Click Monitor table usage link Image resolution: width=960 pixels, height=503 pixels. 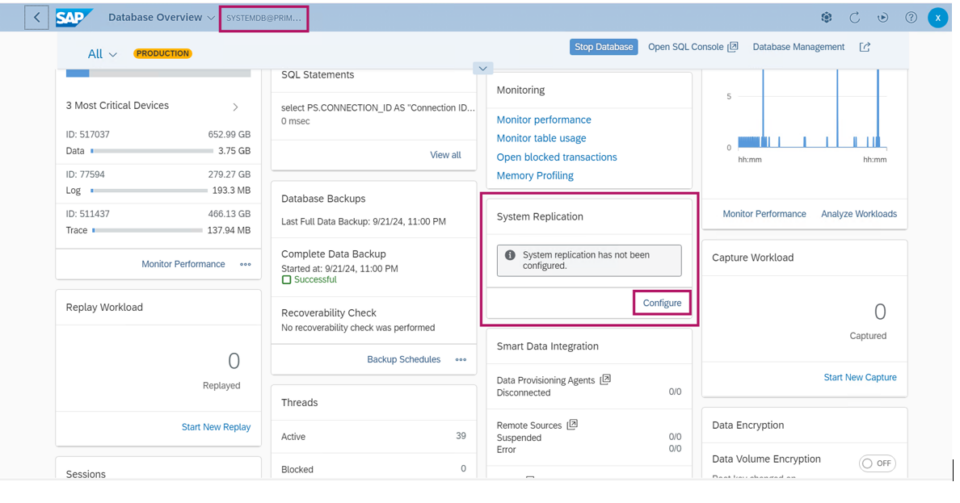point(541,138)
